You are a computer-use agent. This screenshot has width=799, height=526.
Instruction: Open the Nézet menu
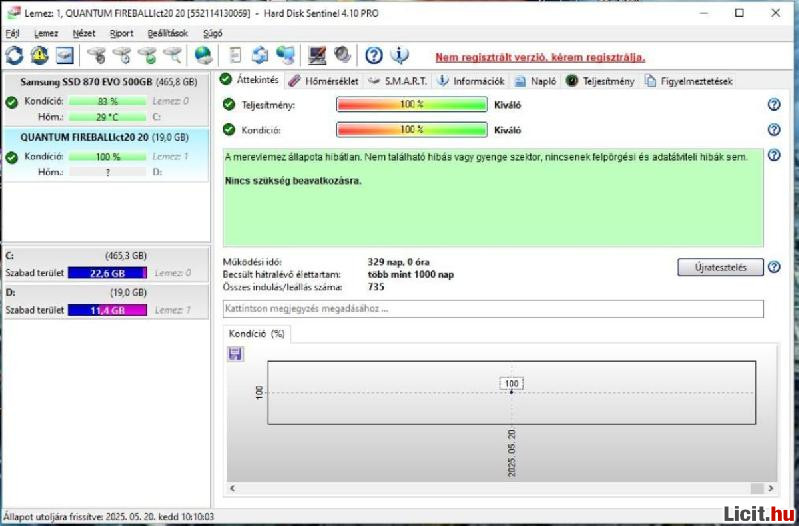pos(84,34)
